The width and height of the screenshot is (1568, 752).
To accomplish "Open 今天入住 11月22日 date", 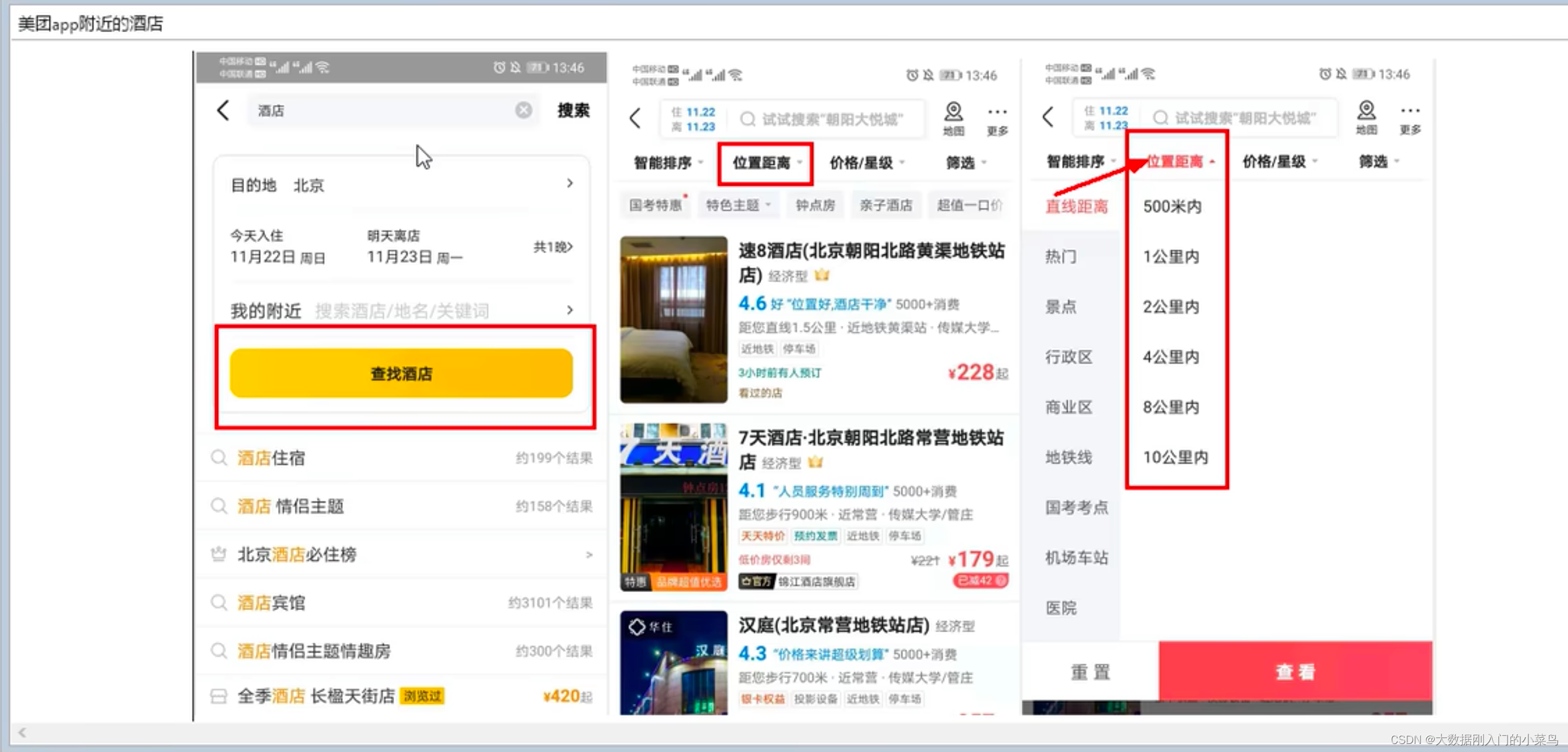I will pos(278,247).
